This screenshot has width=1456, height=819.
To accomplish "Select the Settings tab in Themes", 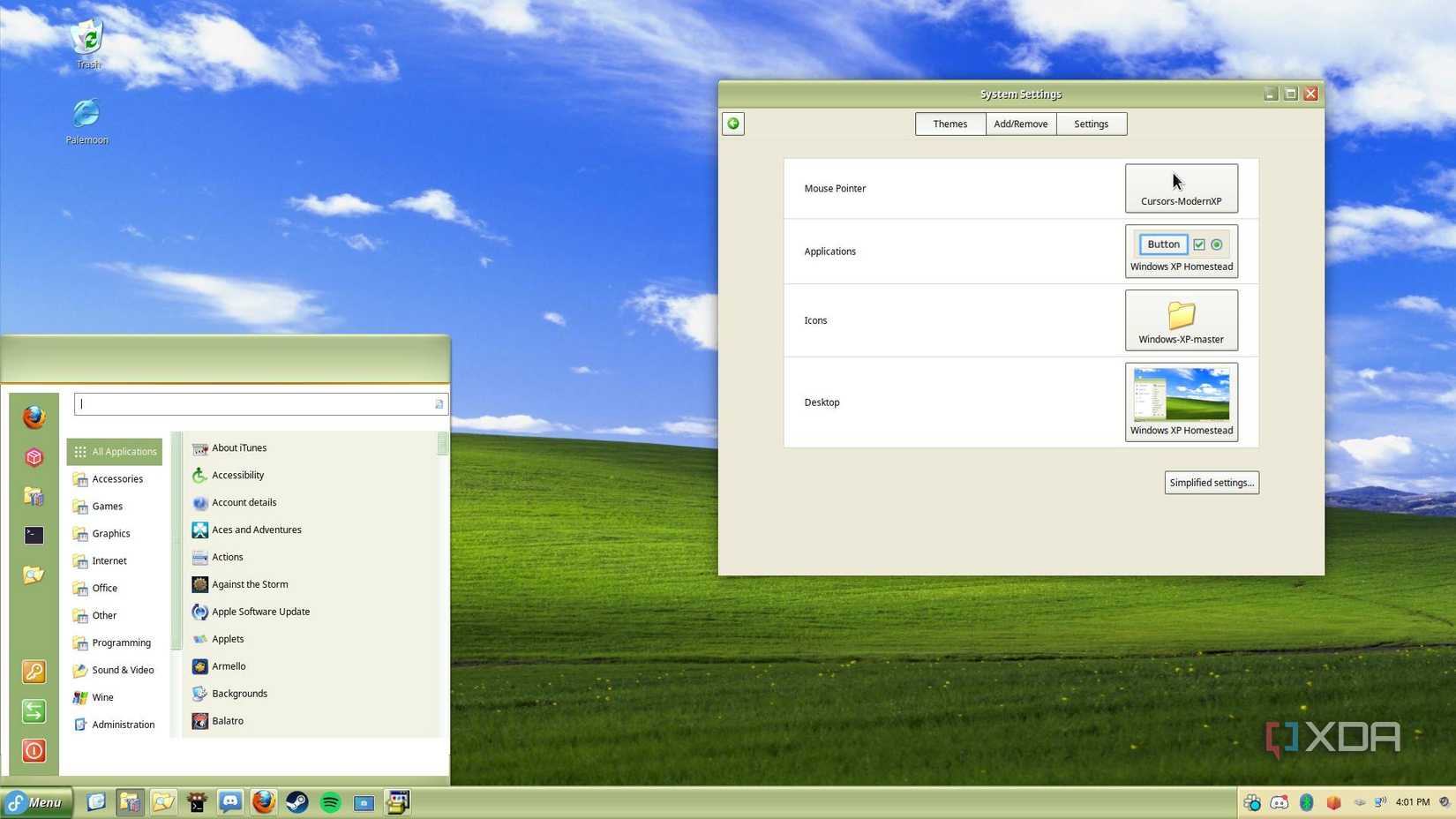I will point(1091,124).
